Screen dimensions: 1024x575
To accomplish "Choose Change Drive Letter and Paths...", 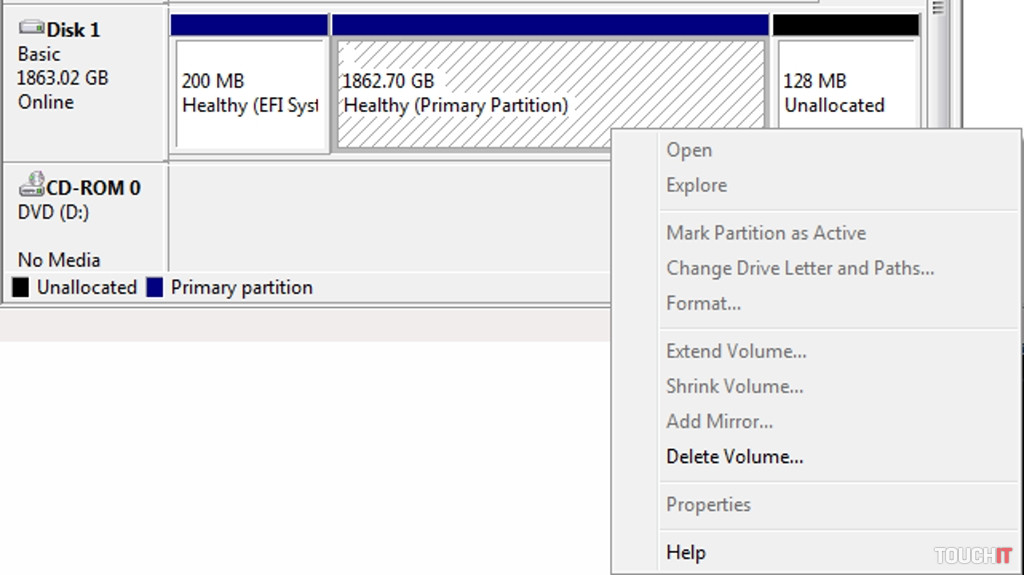I will click(x=800, y=268).
